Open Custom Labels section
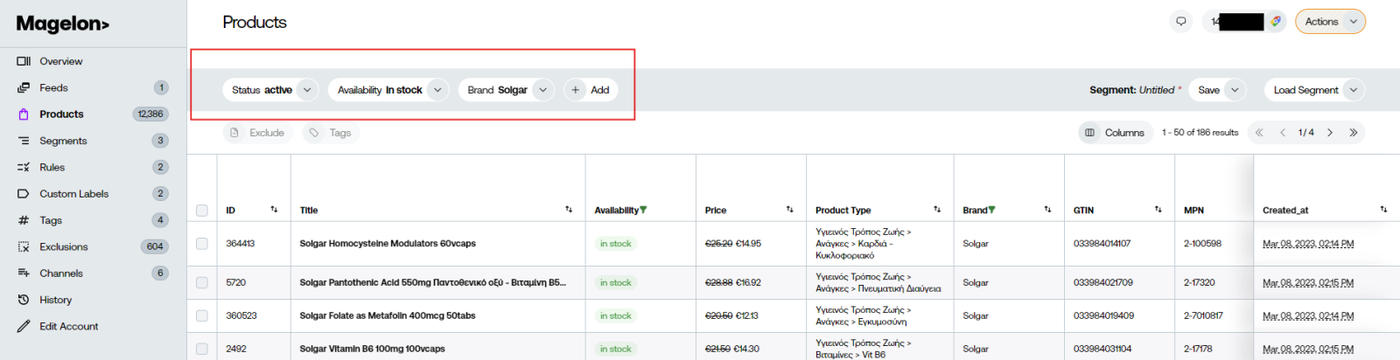Viewport: 1400px width, 360px height. click(74, 194)
